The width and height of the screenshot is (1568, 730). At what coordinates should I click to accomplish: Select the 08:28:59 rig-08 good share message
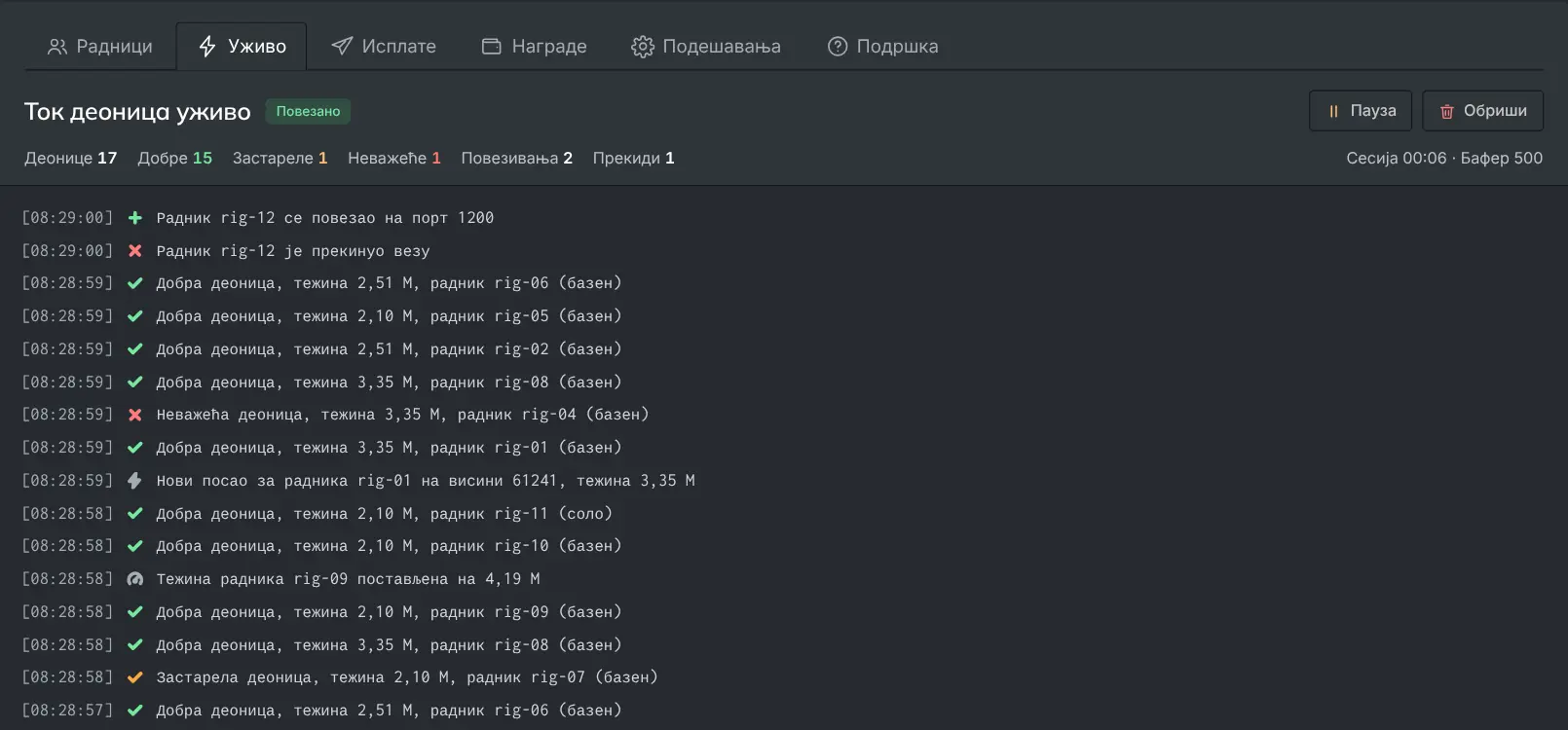tap(389, 383)
